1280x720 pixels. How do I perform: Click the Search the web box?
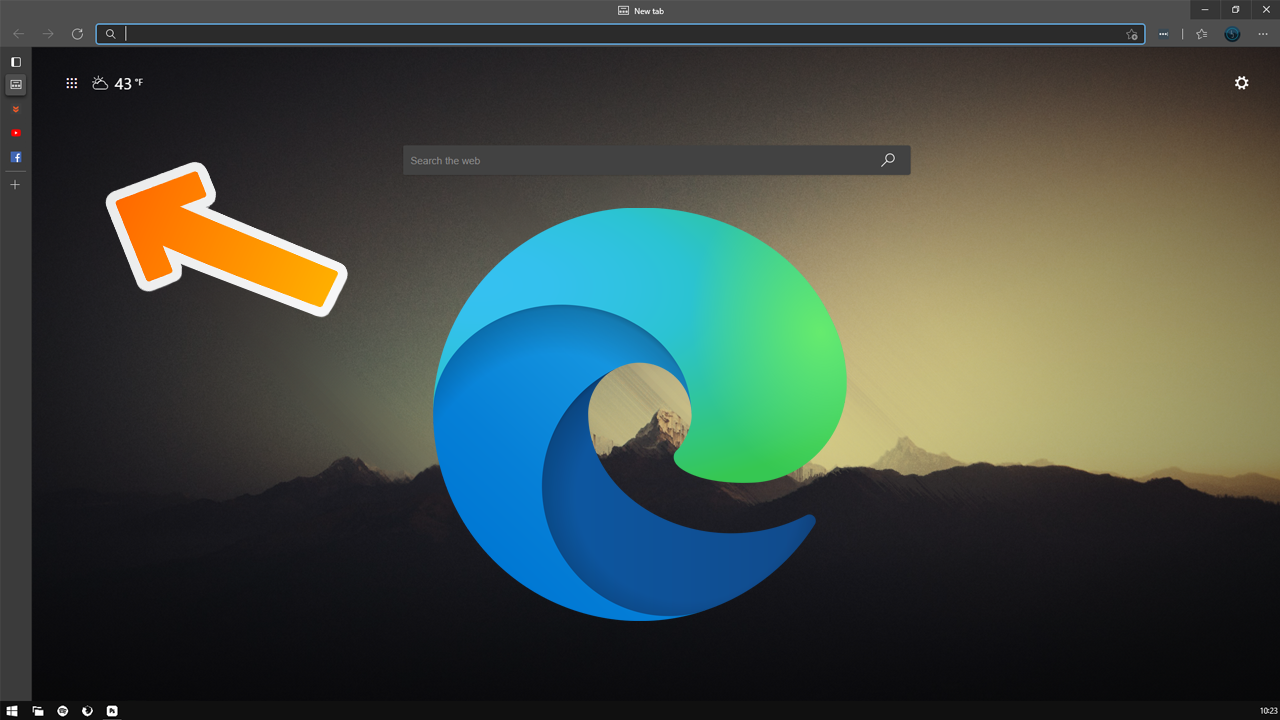[657, 160]
